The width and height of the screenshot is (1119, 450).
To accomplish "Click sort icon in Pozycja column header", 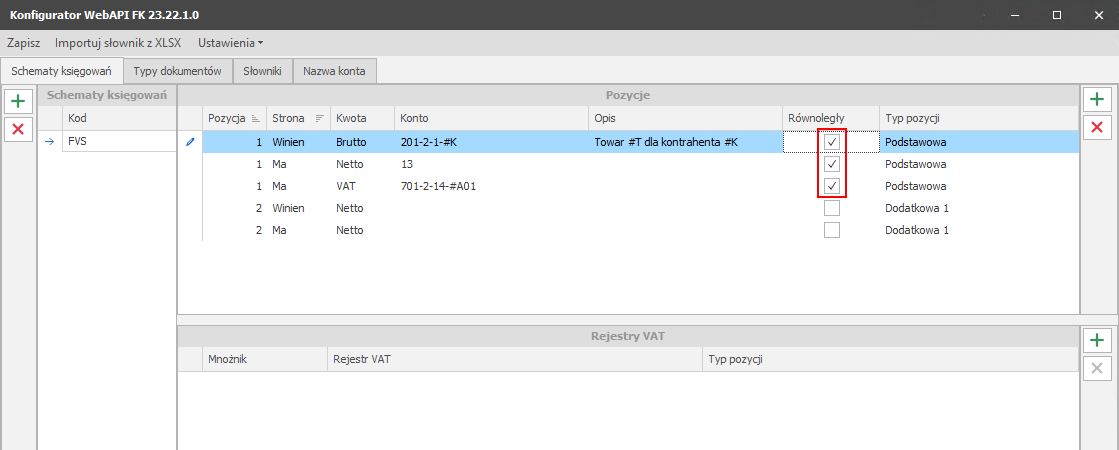I will (x=255, y=118).
